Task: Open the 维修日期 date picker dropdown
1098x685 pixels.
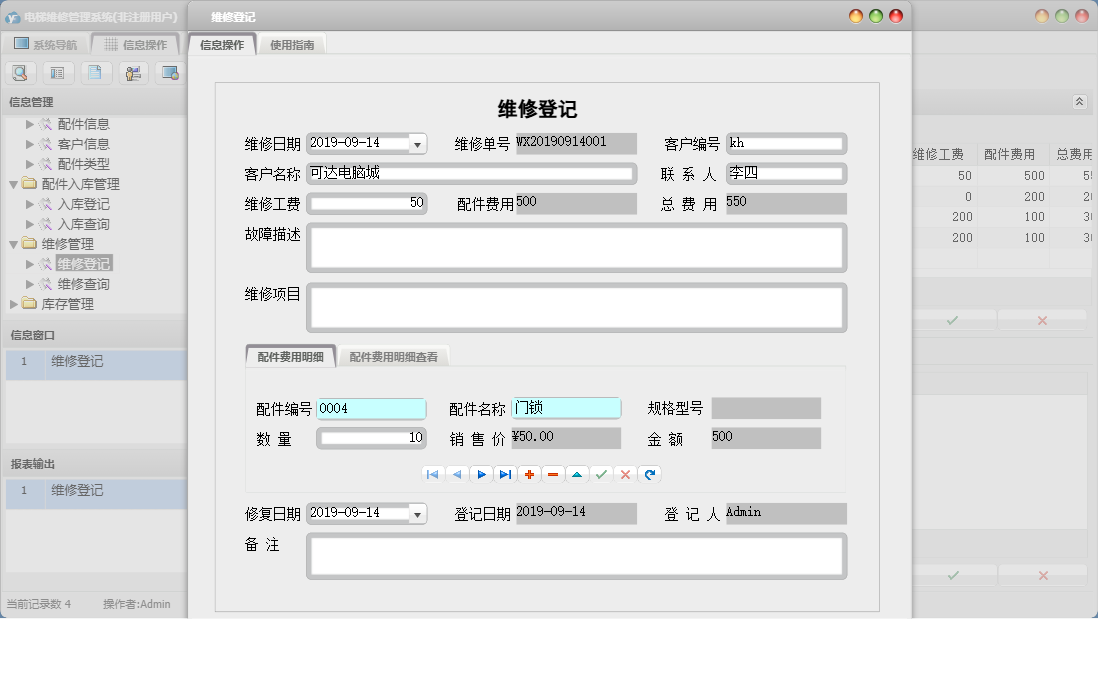Action: click(416, 143)
